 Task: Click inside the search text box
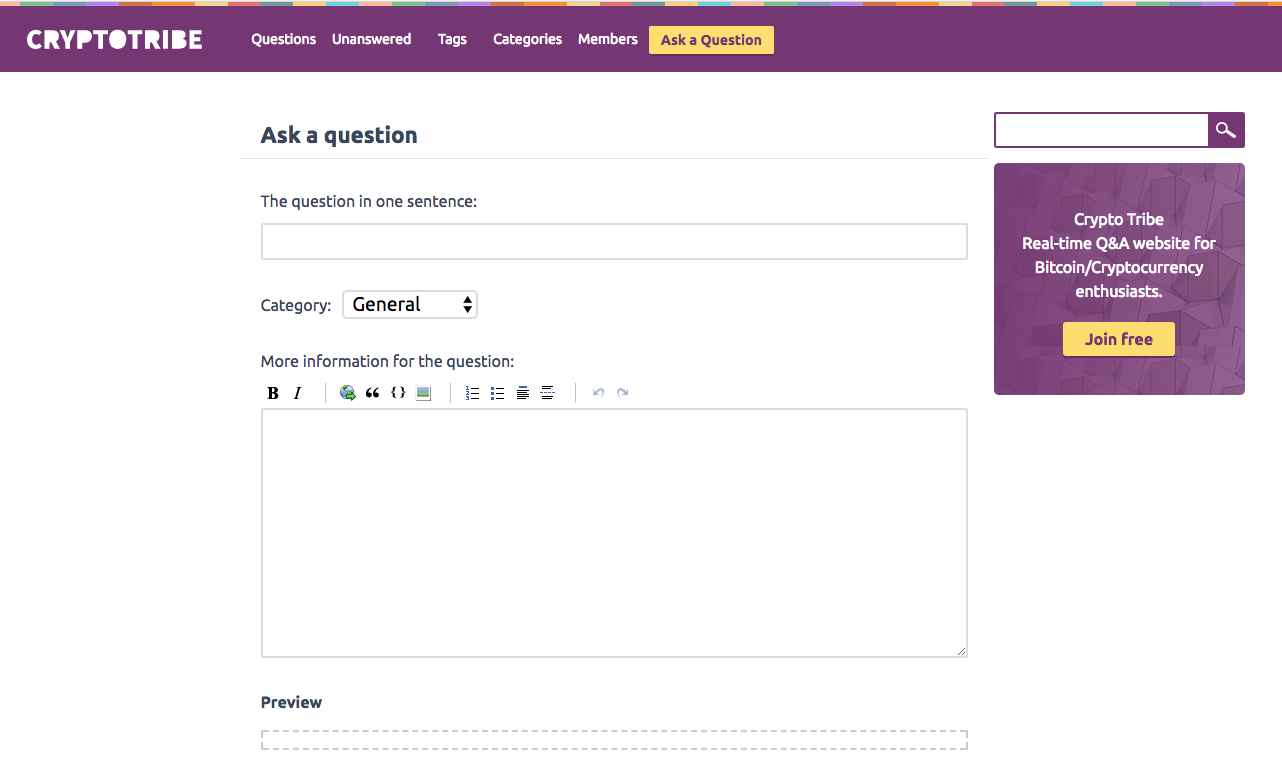tap(1101, 130)
